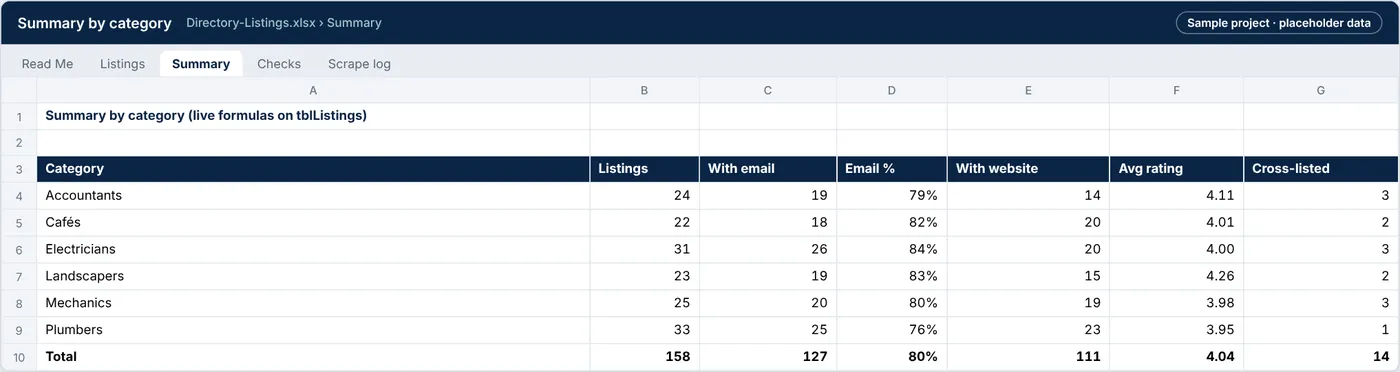Image resolution: width=1400 pixels, height=372 pixels.
Task: Click total listings value 158
Action: click(644, 357)
